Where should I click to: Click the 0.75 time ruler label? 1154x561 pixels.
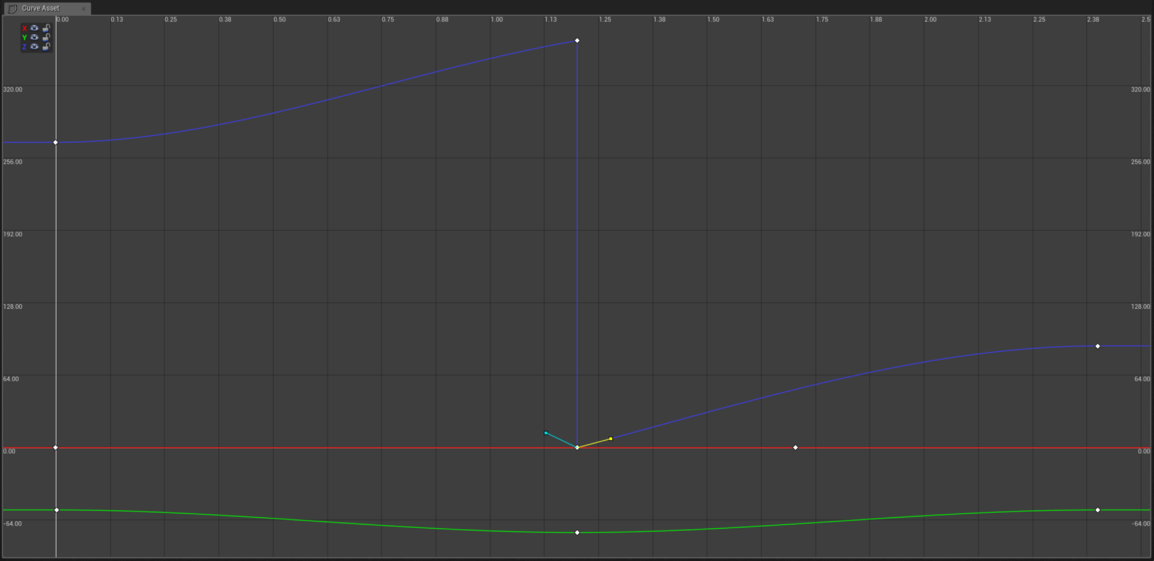[x=388, y=20]
